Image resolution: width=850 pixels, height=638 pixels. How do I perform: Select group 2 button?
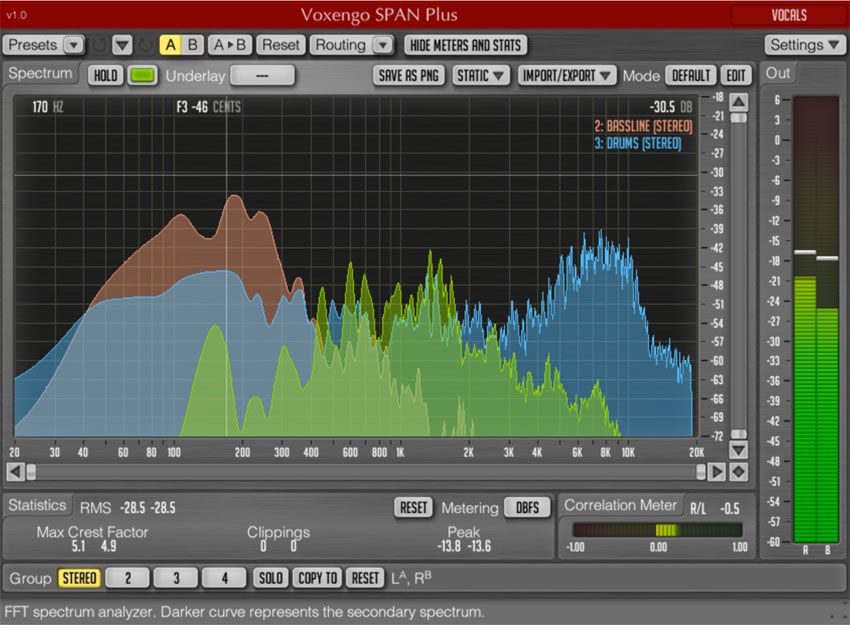pyautogui.click(x=127, y=578)
